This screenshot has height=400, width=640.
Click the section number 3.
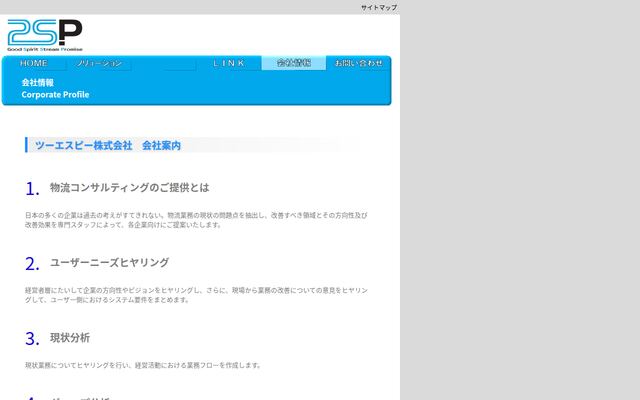point(32,339)
